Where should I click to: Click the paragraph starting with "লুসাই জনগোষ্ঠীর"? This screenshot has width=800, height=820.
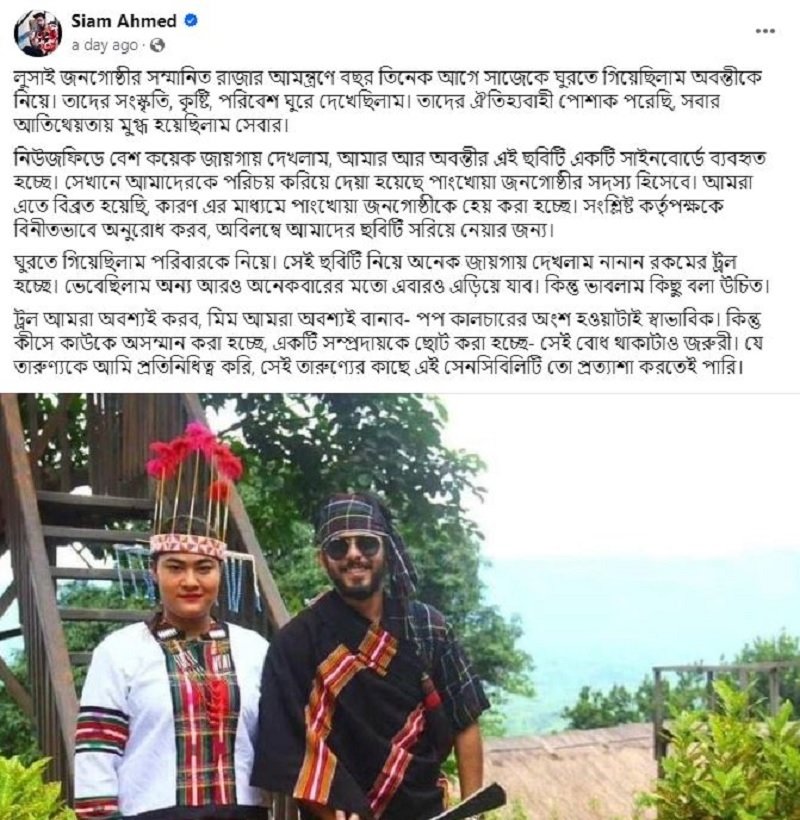(388, 101)
